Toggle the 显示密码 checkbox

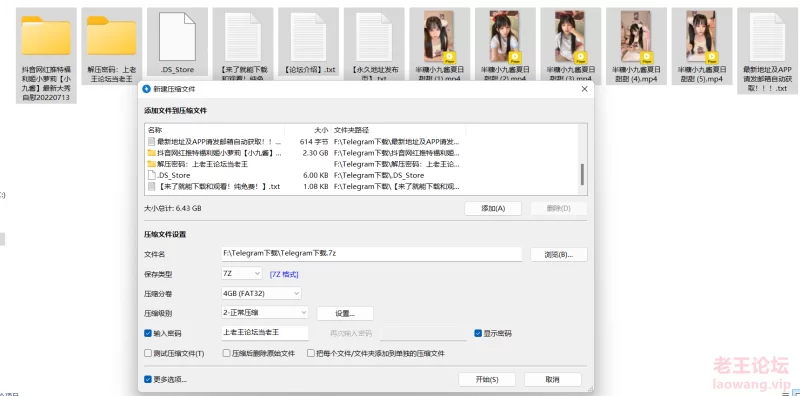[x=478, y=333]
